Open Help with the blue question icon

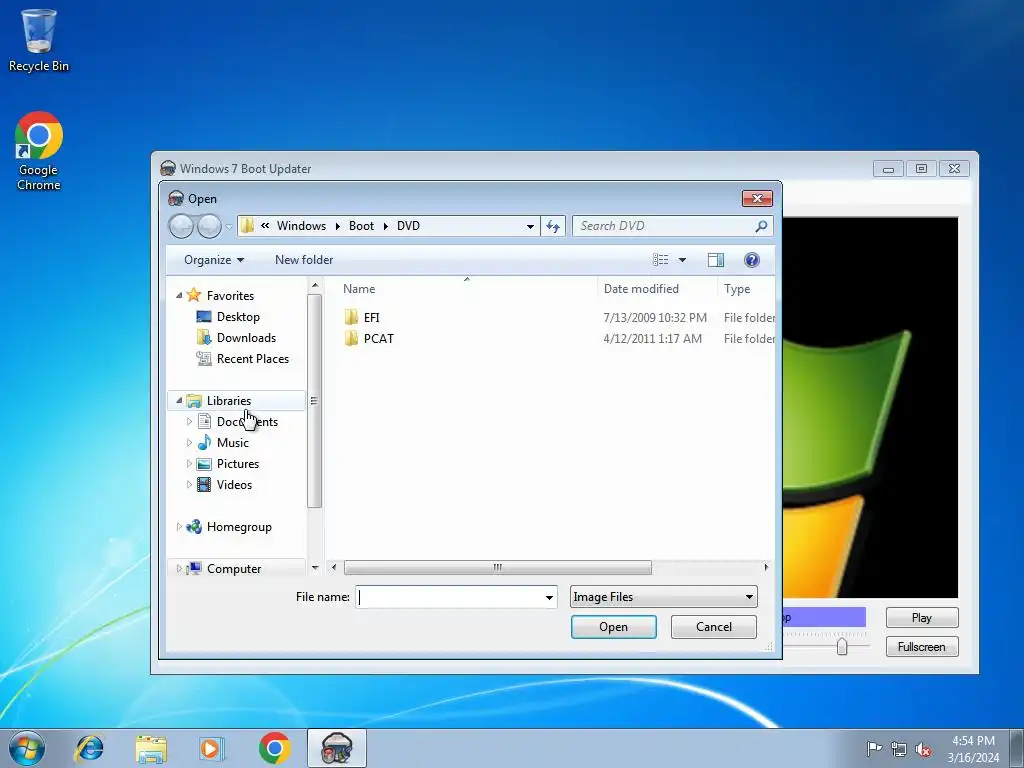tap(752, 260)
